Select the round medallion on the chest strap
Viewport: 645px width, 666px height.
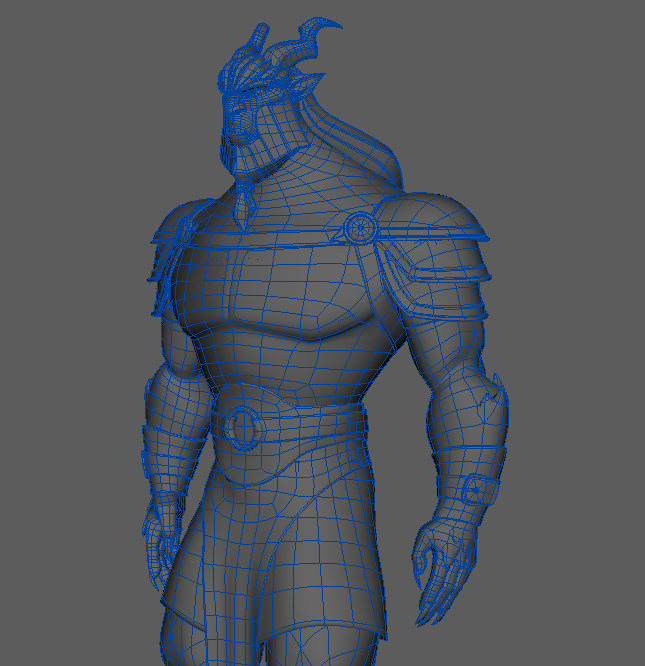pyautogui.click(x=358, y=228)
